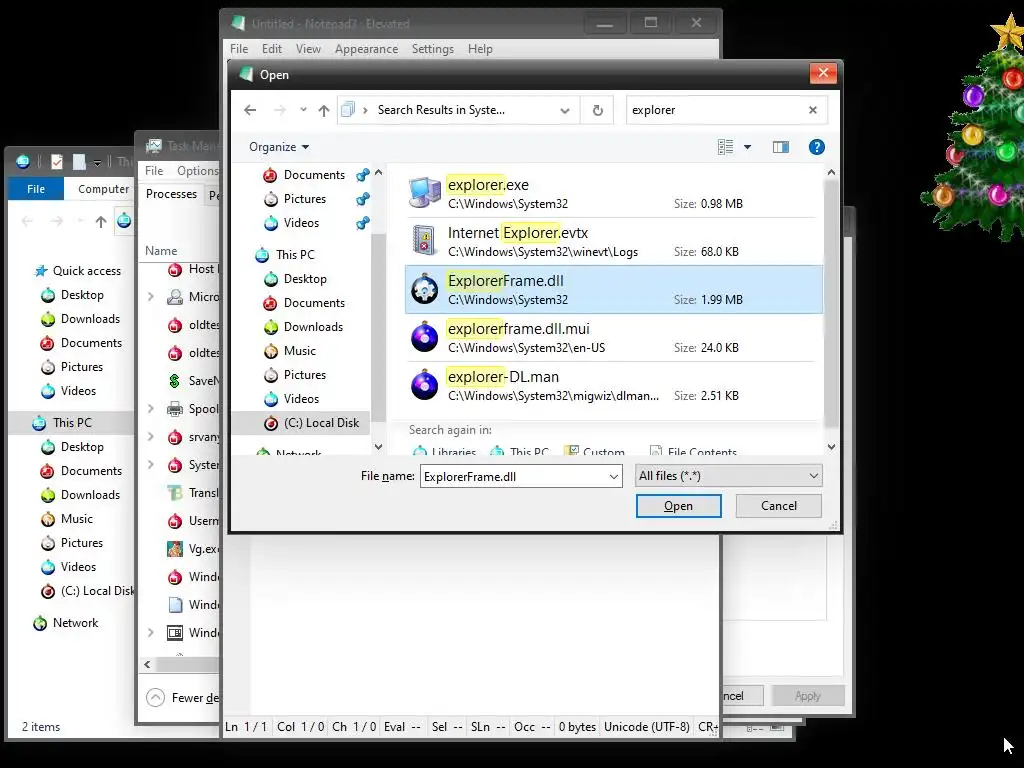Viewport: 1024px width, 768px height.
Task: Open the view options dropdown arrow
Action: (747, 147)
